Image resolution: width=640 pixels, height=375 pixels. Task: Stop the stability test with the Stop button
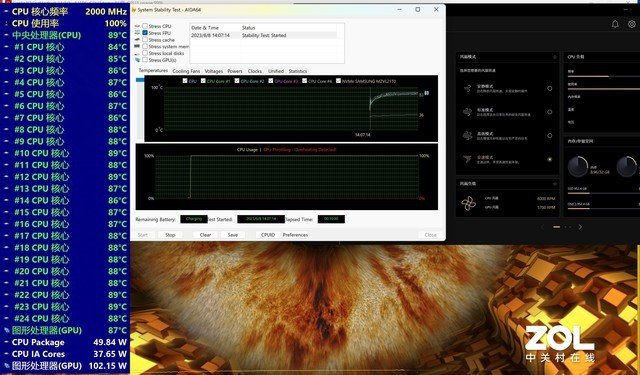pyautogui.click(x=170, y=235)
